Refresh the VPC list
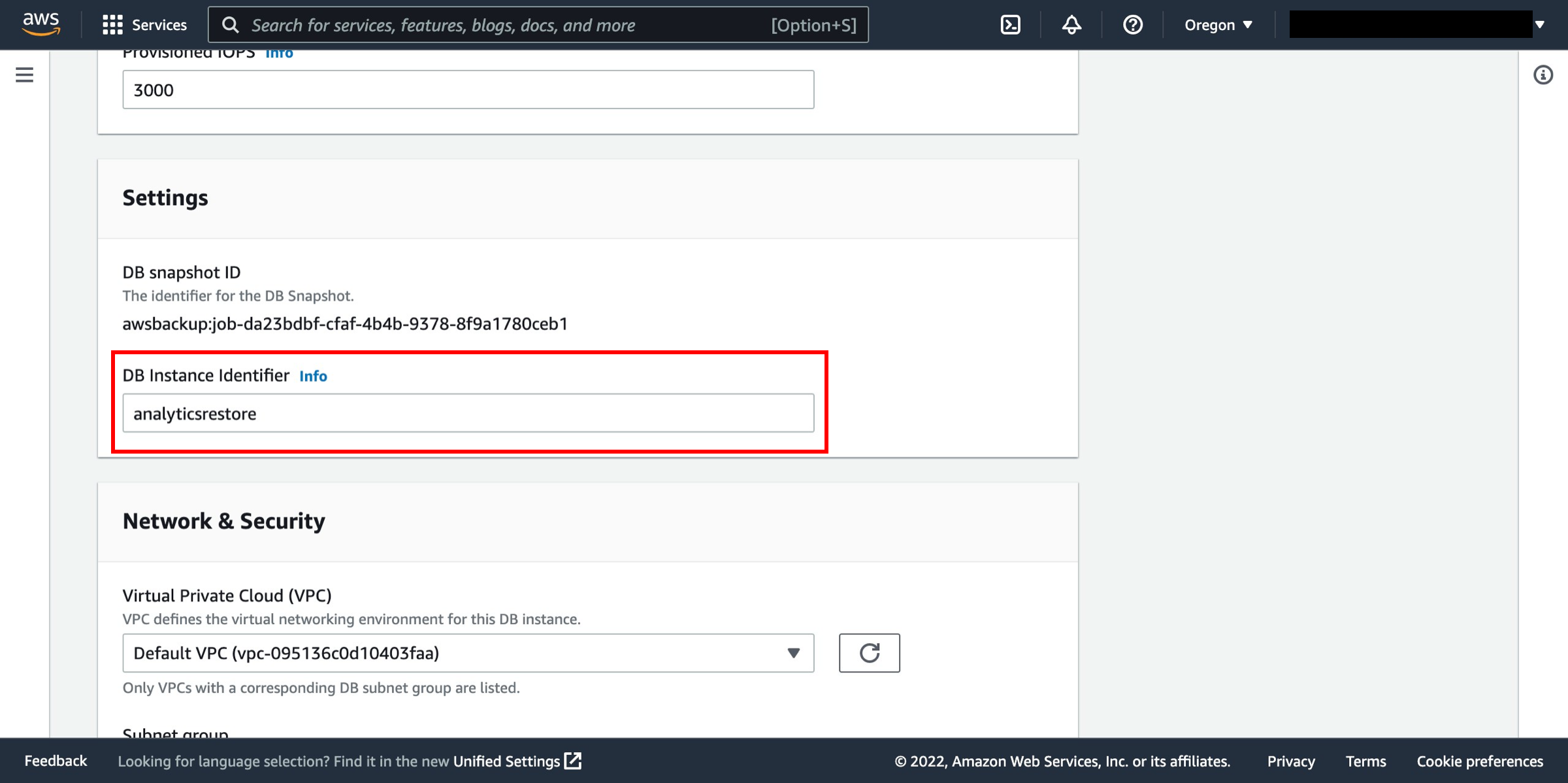Screen dimensions: 1568x783 coord(870,653)
